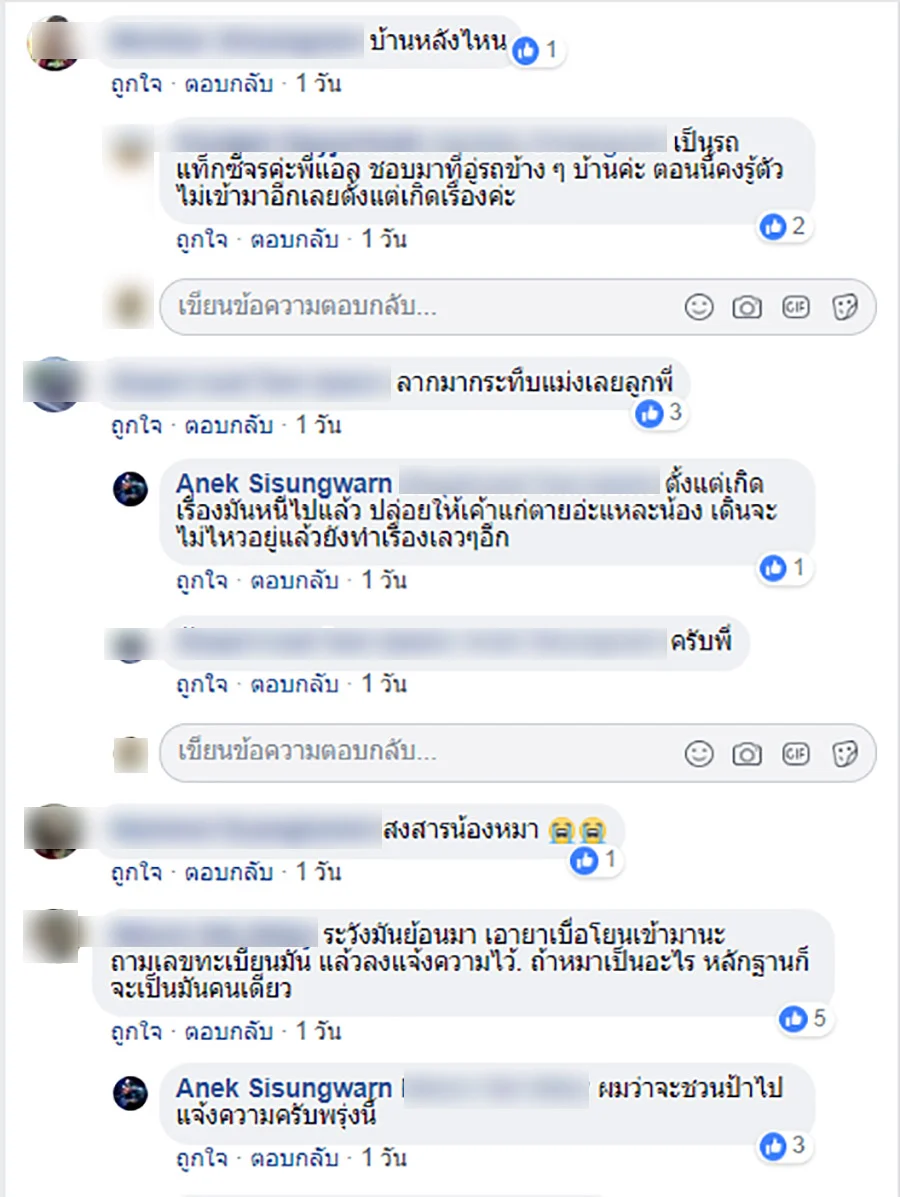Open emoji picker in second reply box
900x1197 pixels.
(x=698, y=753)
